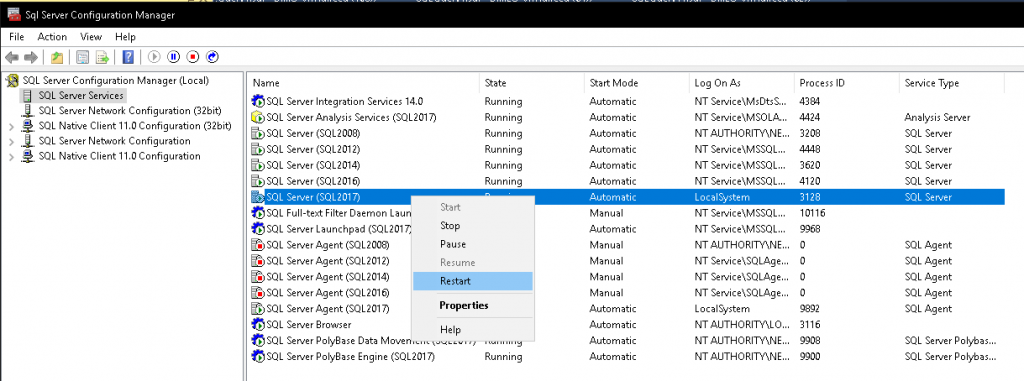Click the SQL Server (SQL2014) service icon
The width and height of the screenshot is (1024, 381).
[258, 165]
